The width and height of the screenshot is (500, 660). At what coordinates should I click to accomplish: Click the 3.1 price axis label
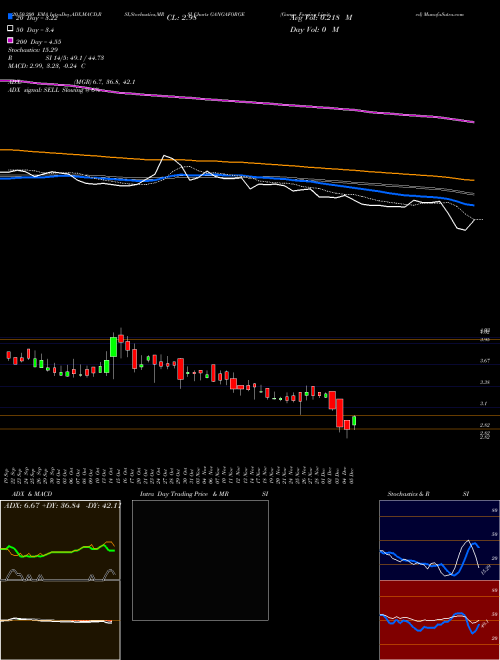coord(484,403)
